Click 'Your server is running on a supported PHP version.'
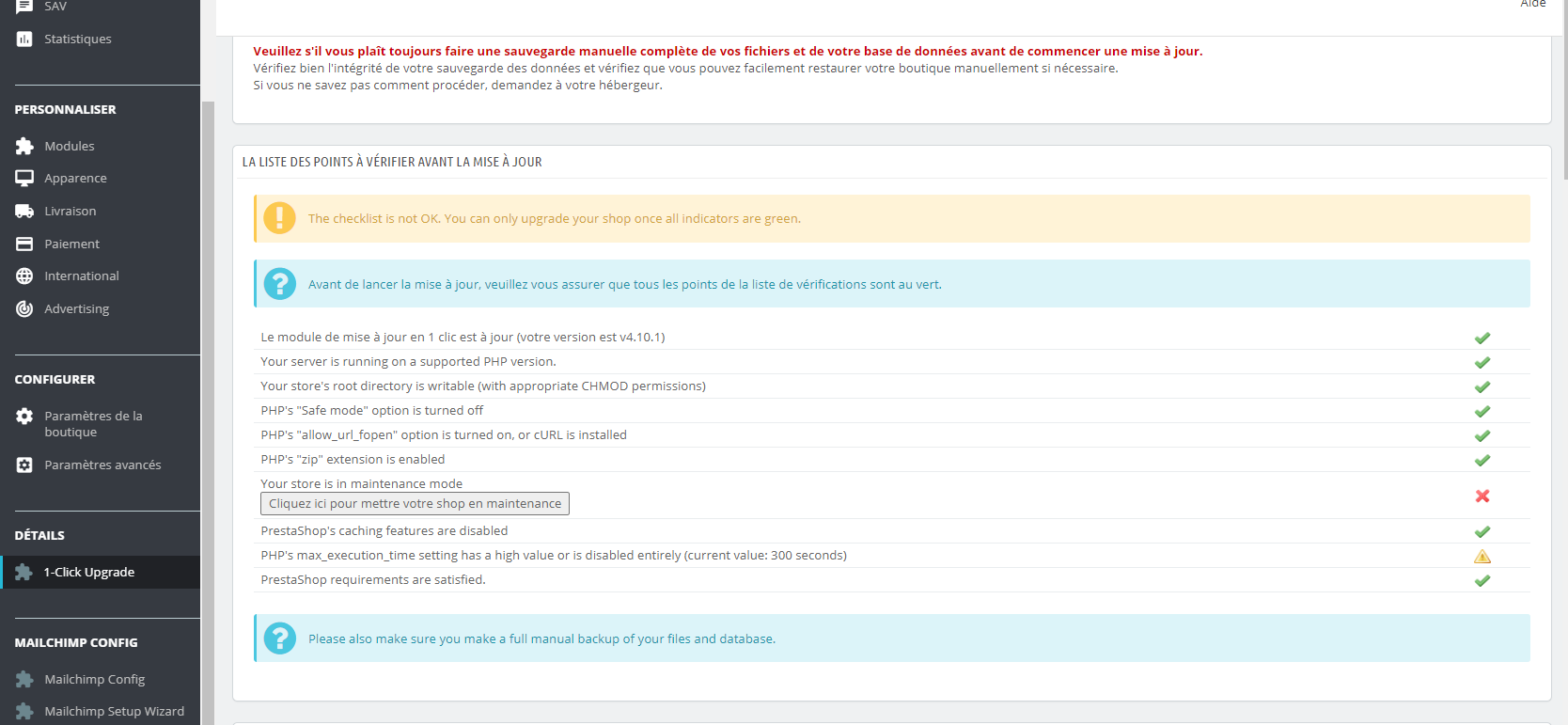 coord(409,361)
